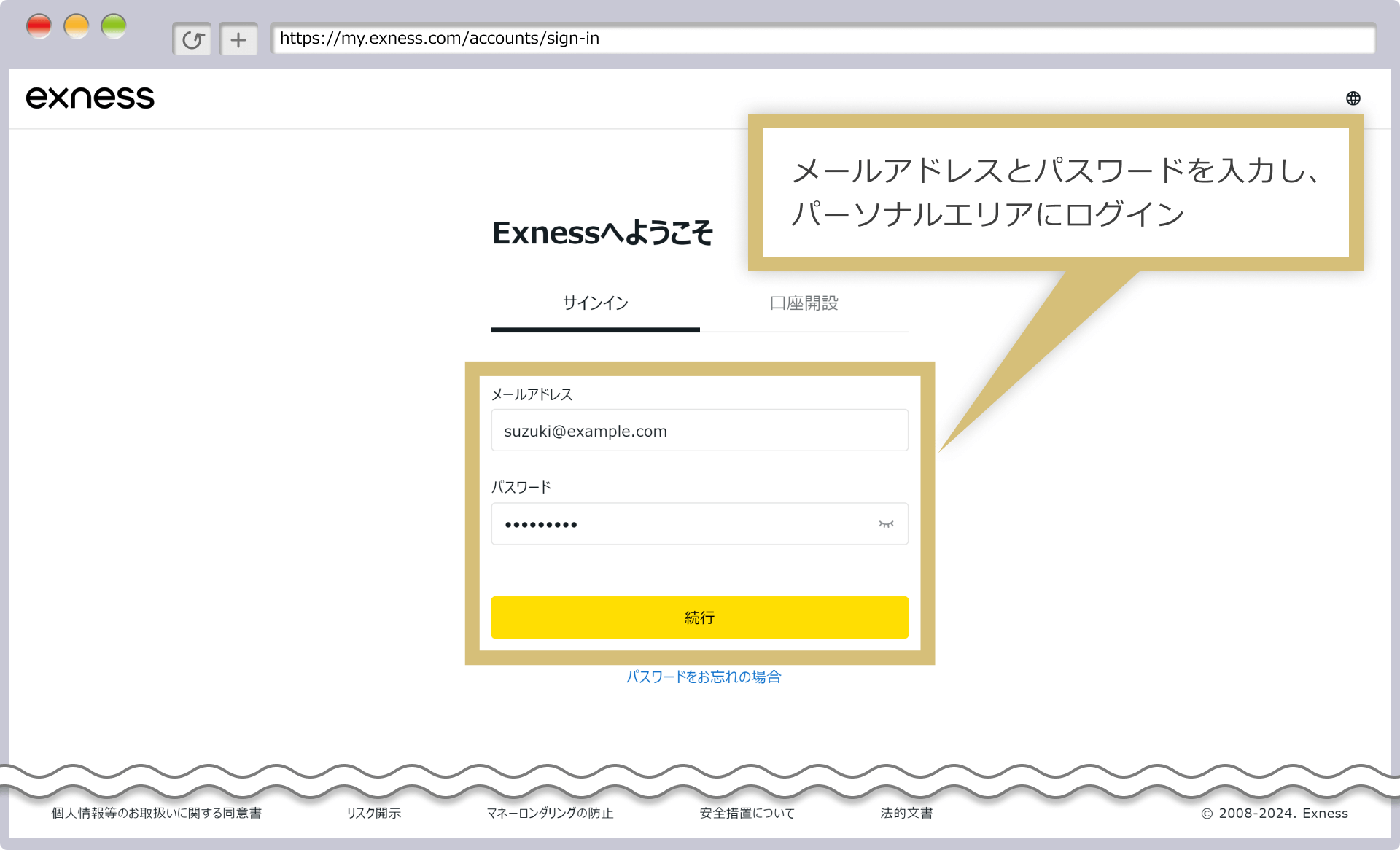Screen dimensions: 1400x850
Task: Switch to the 口座開設 tab
Action: [803, 303]
